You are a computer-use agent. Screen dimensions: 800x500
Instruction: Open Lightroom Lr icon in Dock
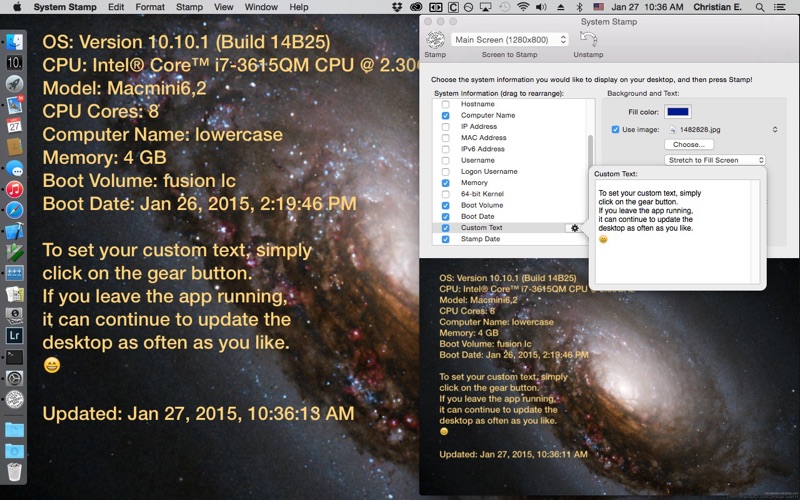[14, 335]
